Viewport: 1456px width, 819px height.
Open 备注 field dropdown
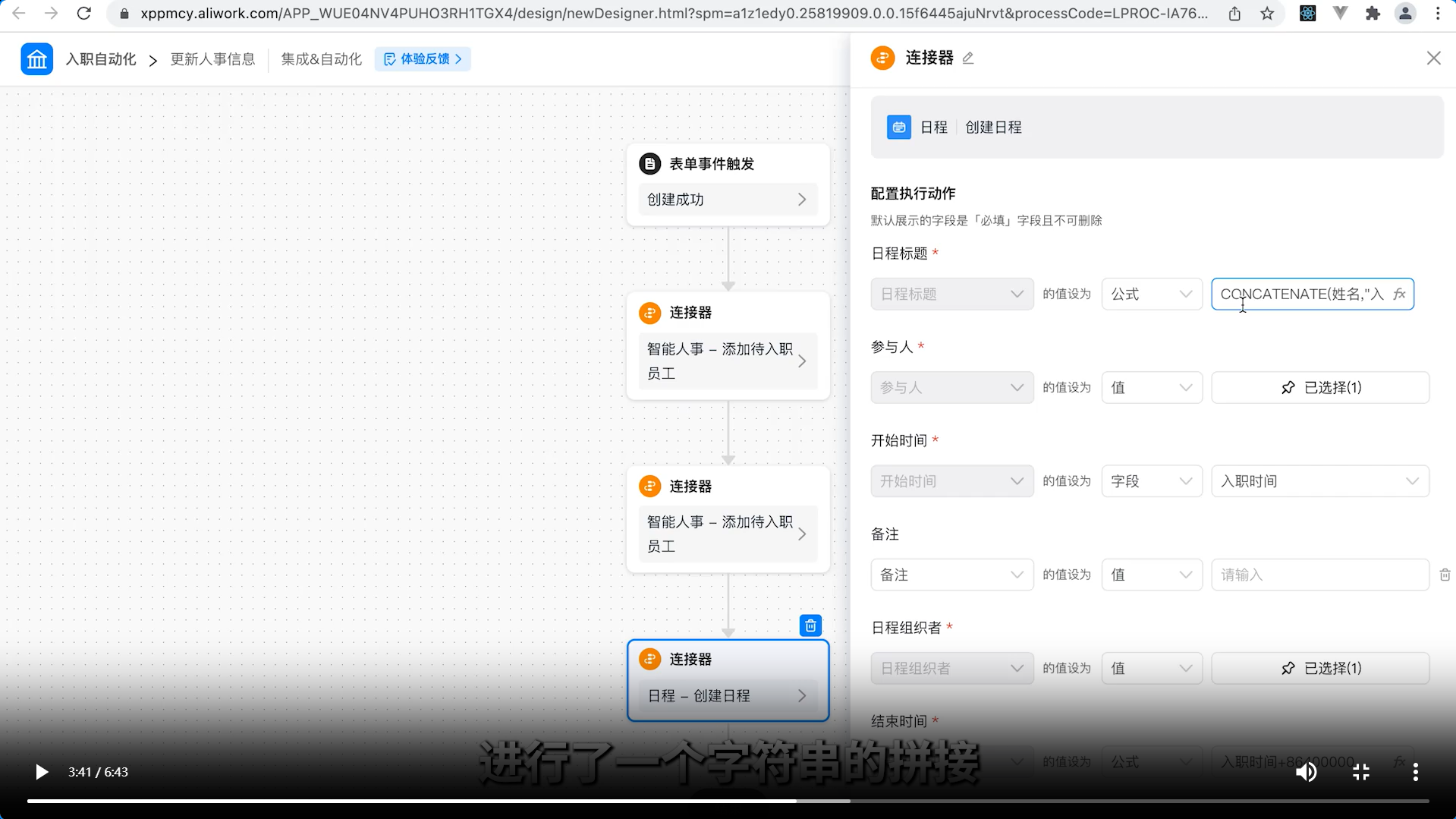coord(951,575)
